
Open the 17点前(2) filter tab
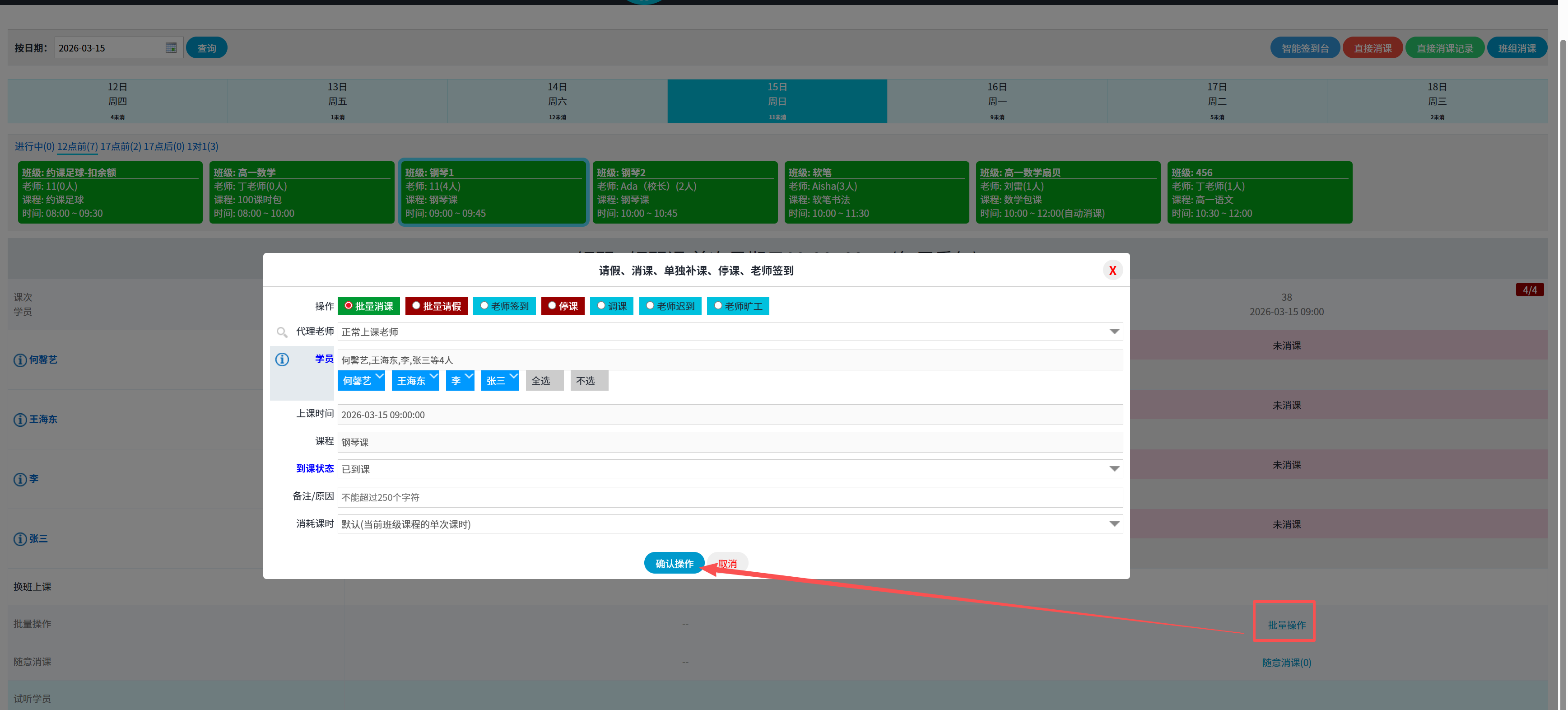click(121, 146)
